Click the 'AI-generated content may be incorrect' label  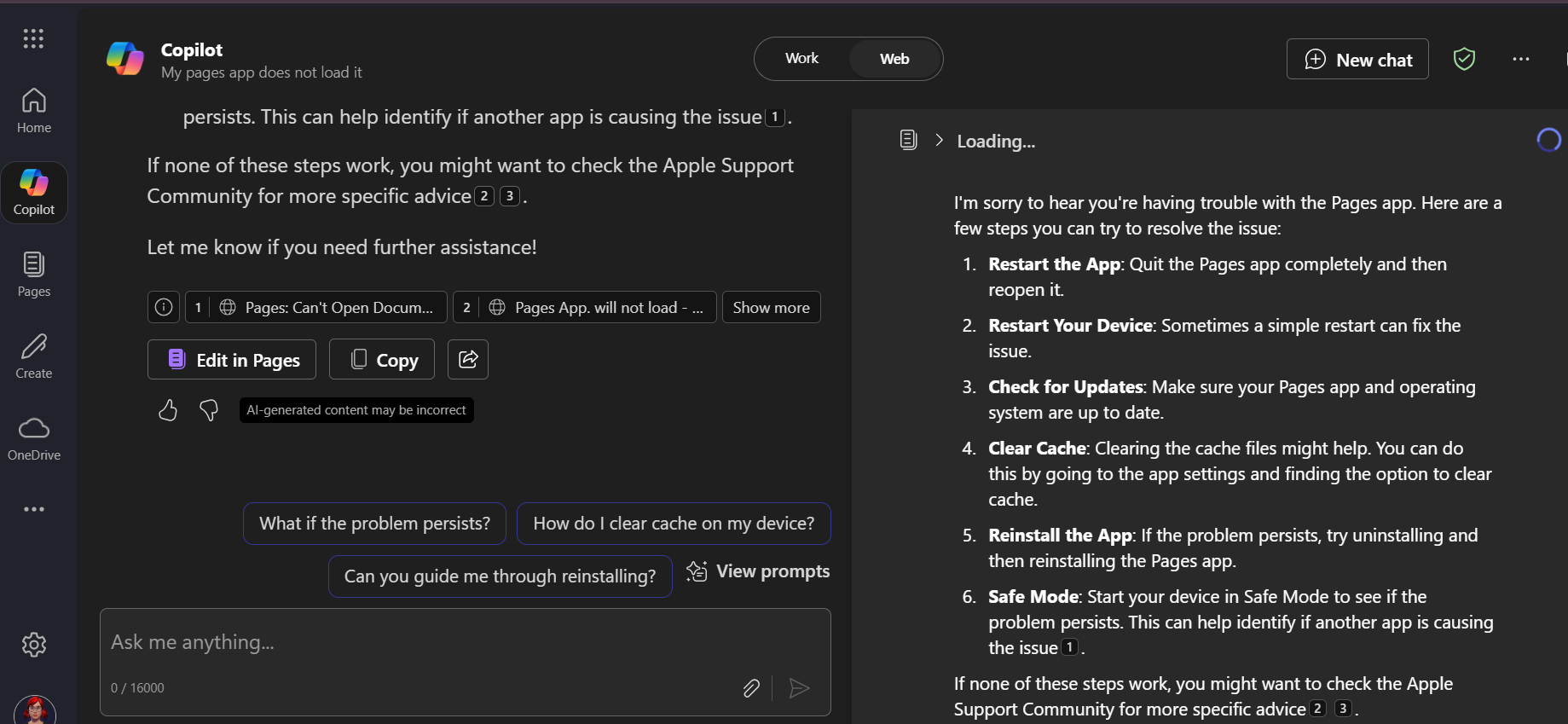(x=356, y=410)
